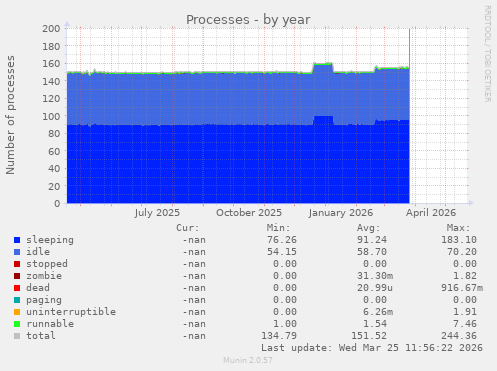Click the idle legend color swatch
Image resolution: width=497 pixels, height=371 pixels.
[x=17, y=252]
